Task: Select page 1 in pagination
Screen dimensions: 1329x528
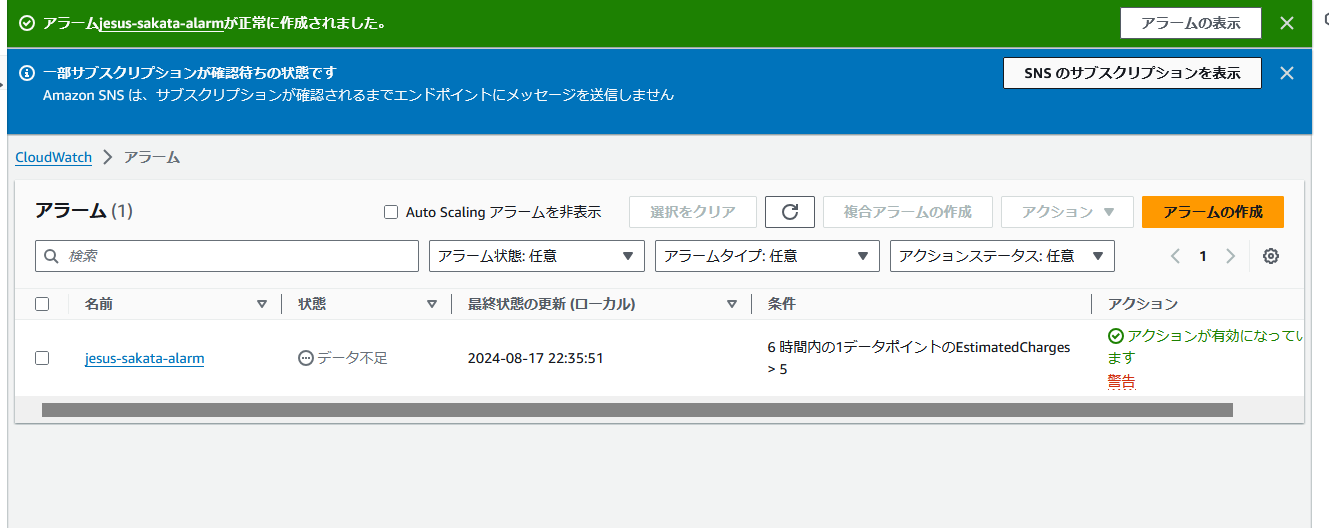Action: [x=1203, y=256]
